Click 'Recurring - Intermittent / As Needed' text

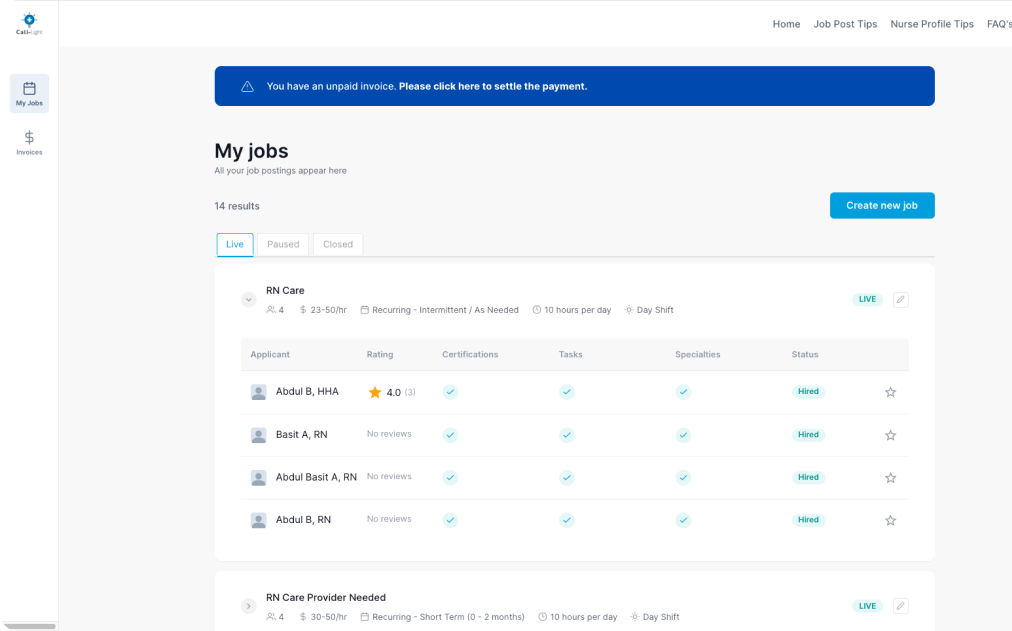click(445, 310)
